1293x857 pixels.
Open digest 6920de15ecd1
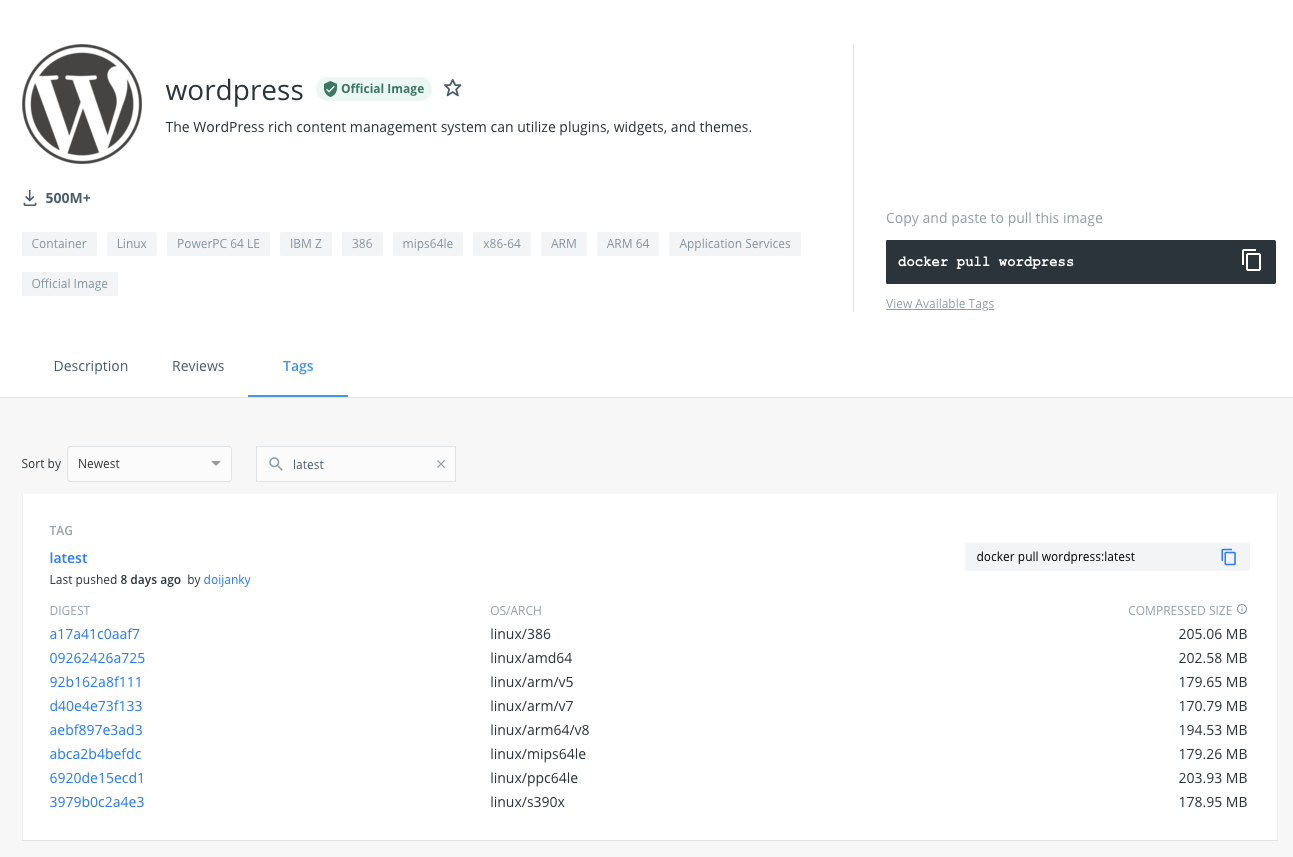pos(97,778)
